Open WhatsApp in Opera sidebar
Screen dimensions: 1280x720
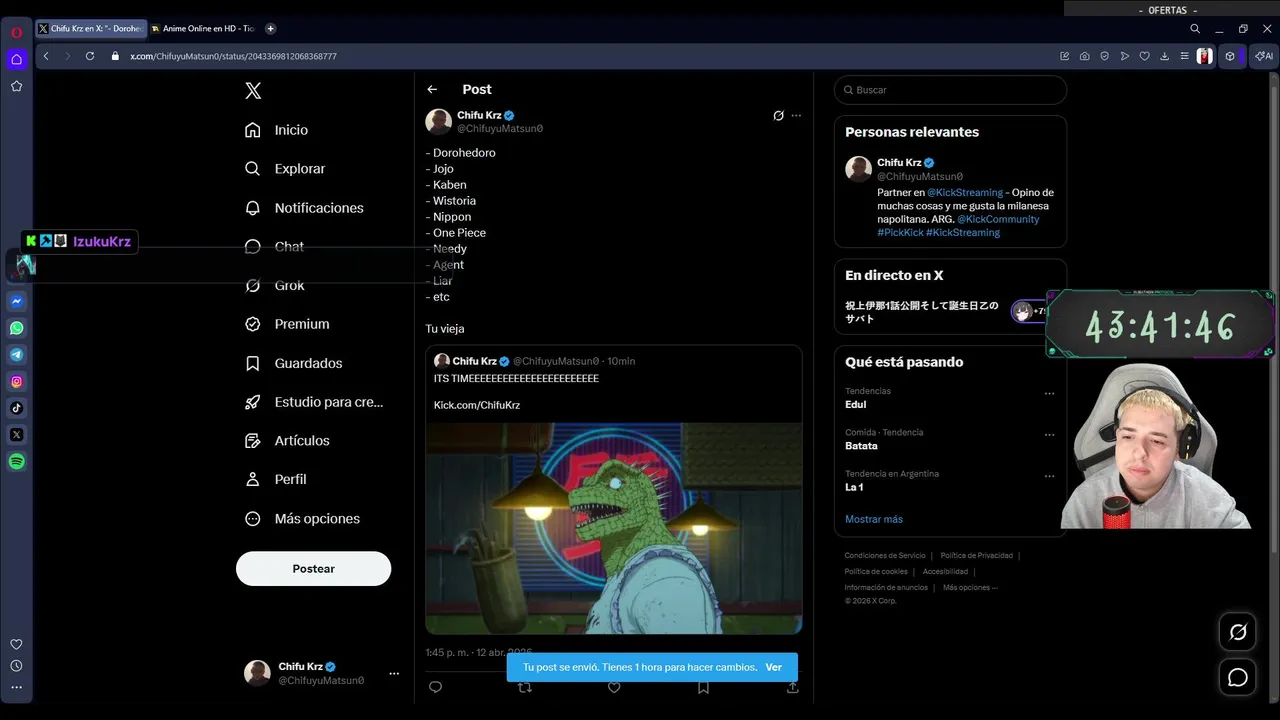coord(17,328)
